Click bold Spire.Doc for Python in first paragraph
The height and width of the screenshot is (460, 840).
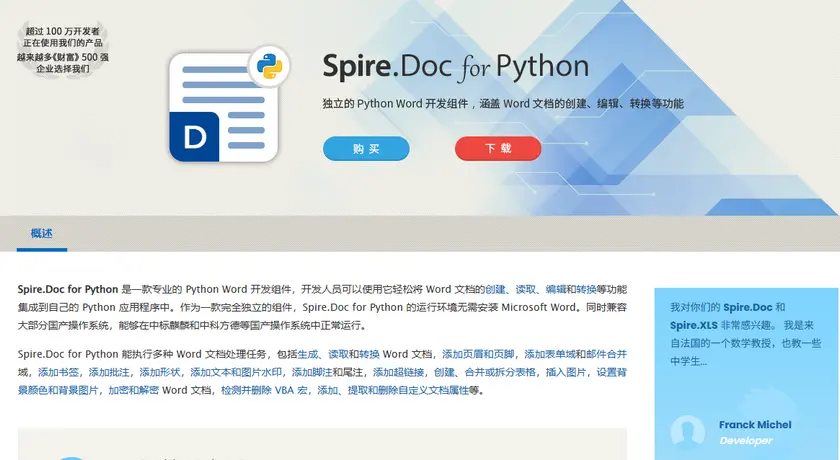pos(68,289)
